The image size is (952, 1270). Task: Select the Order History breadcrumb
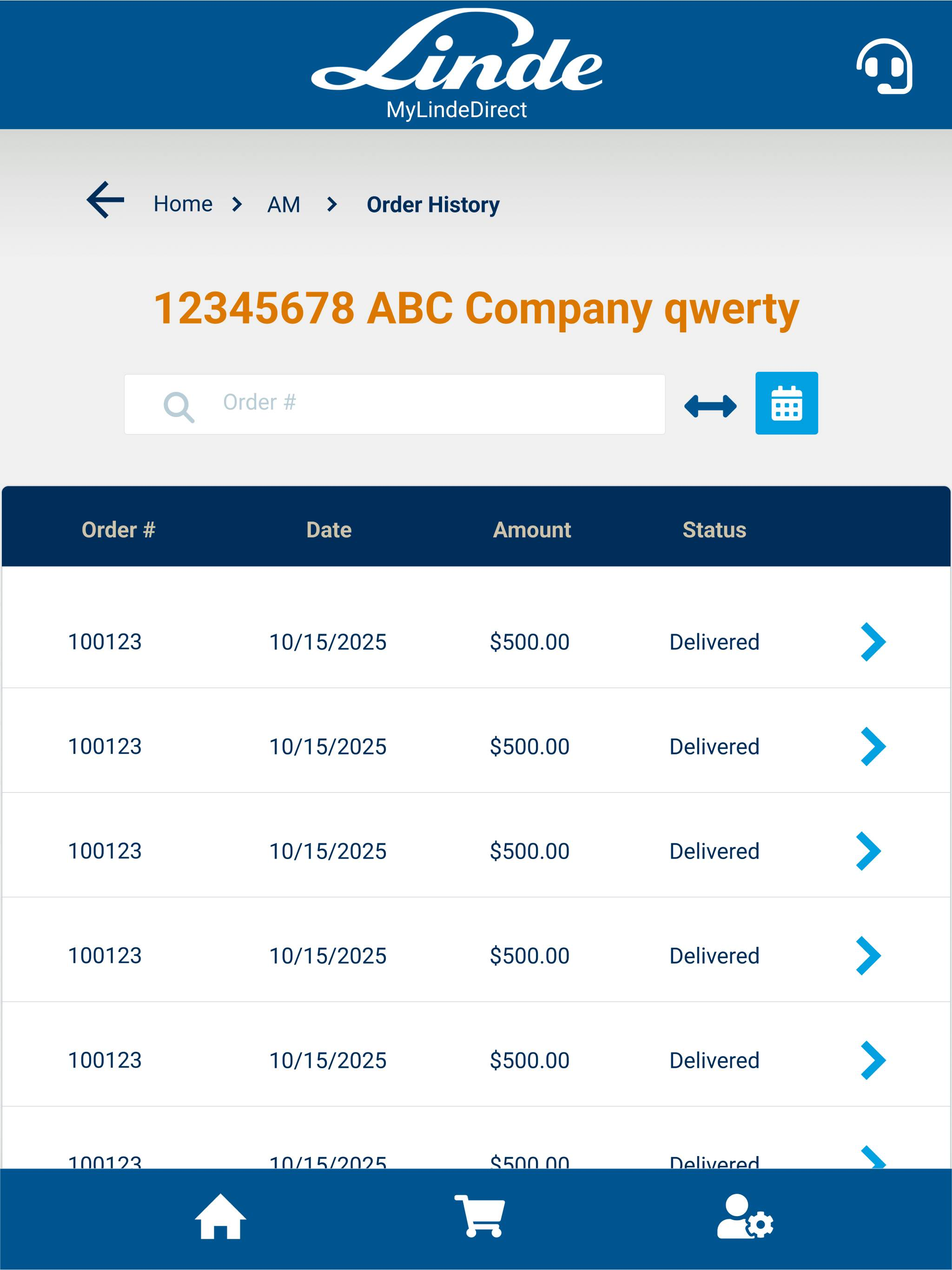pos(433,205)
